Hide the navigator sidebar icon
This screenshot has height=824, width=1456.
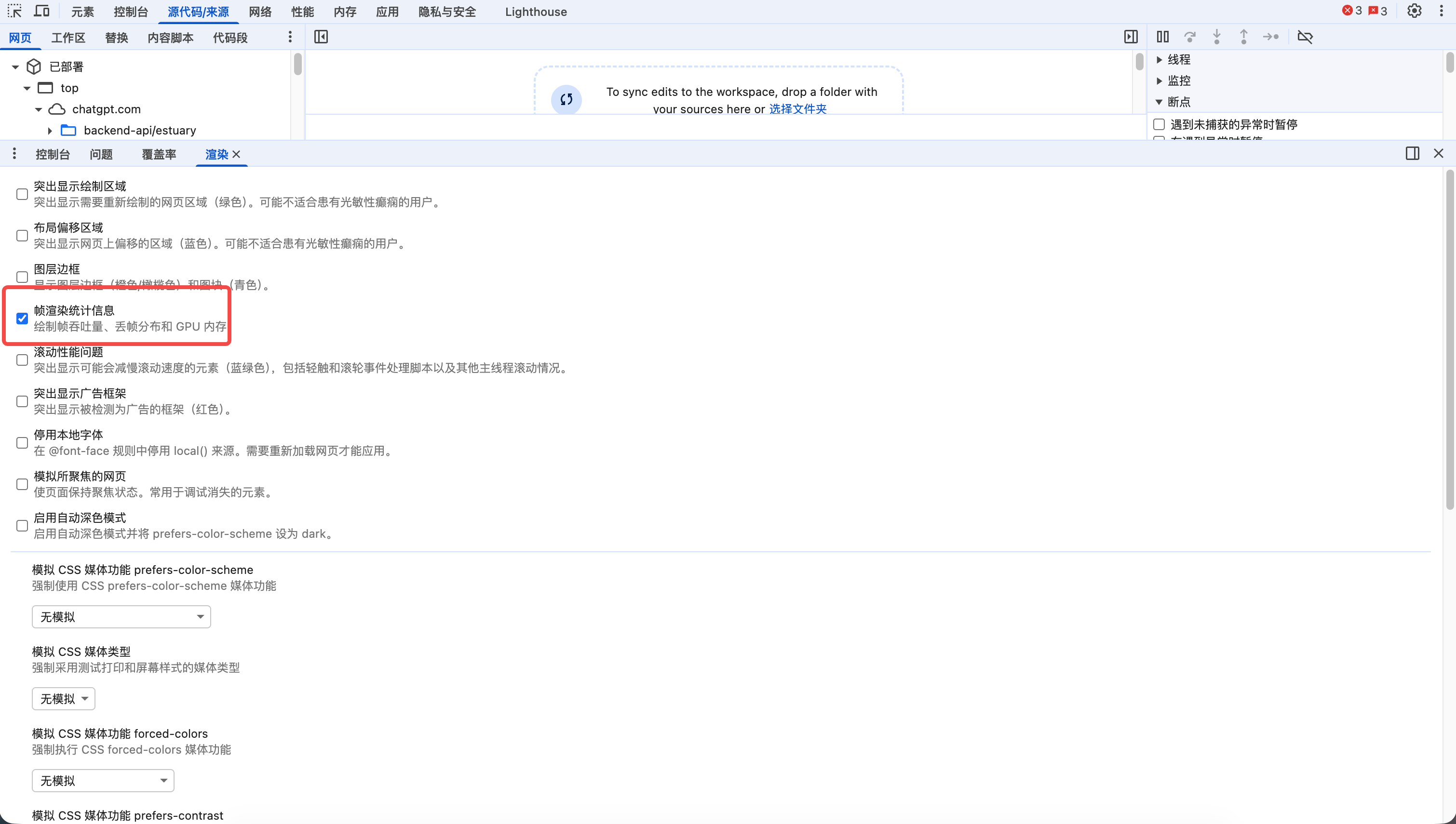click(x=321, y=37)
